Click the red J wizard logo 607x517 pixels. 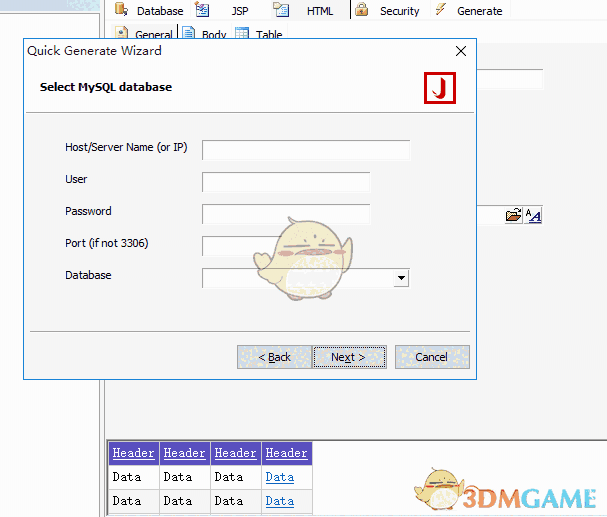(440, 88)
